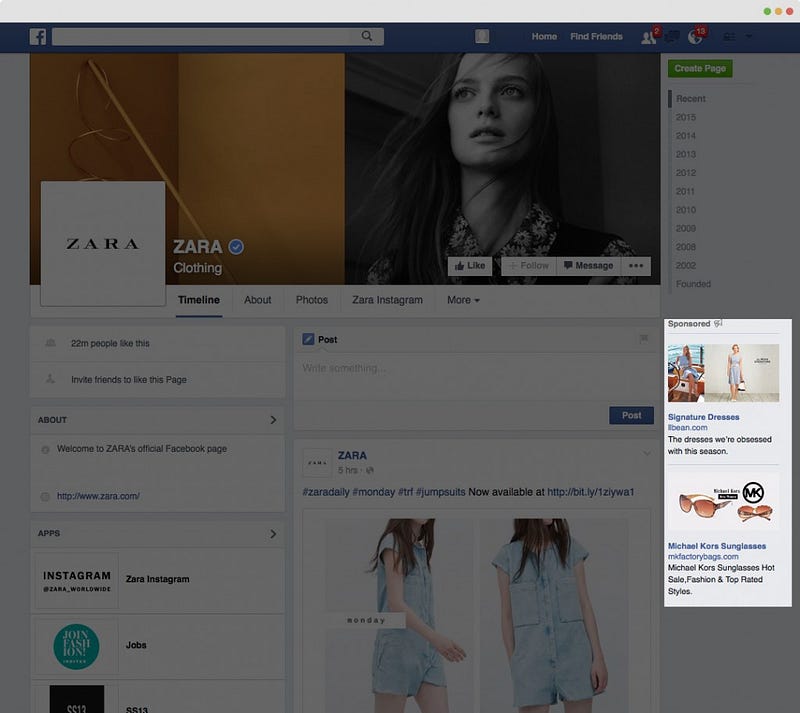
Task: Select the Timeline tab
Action: tap(199, 300)
